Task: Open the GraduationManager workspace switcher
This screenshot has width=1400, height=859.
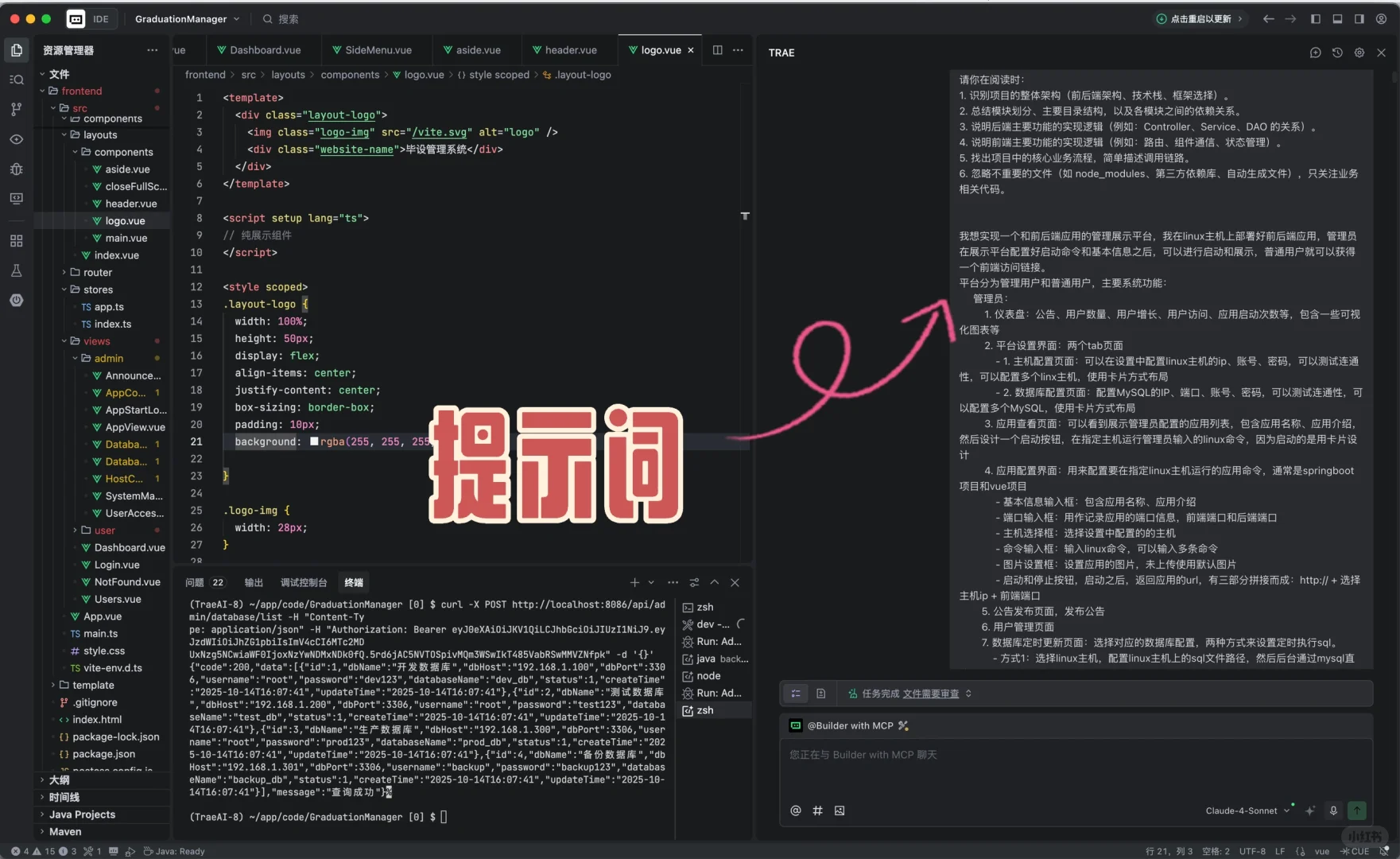Action: click(186, 18)
